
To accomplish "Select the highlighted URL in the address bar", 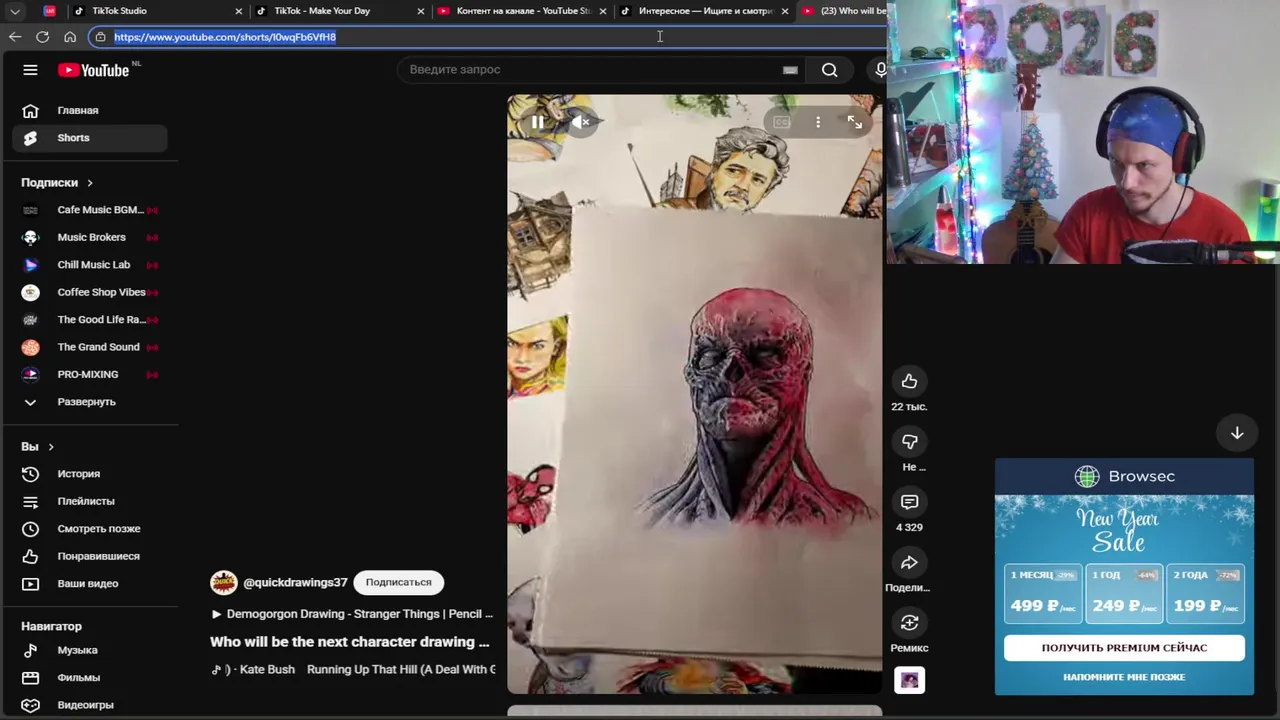I will coord(225,37).
